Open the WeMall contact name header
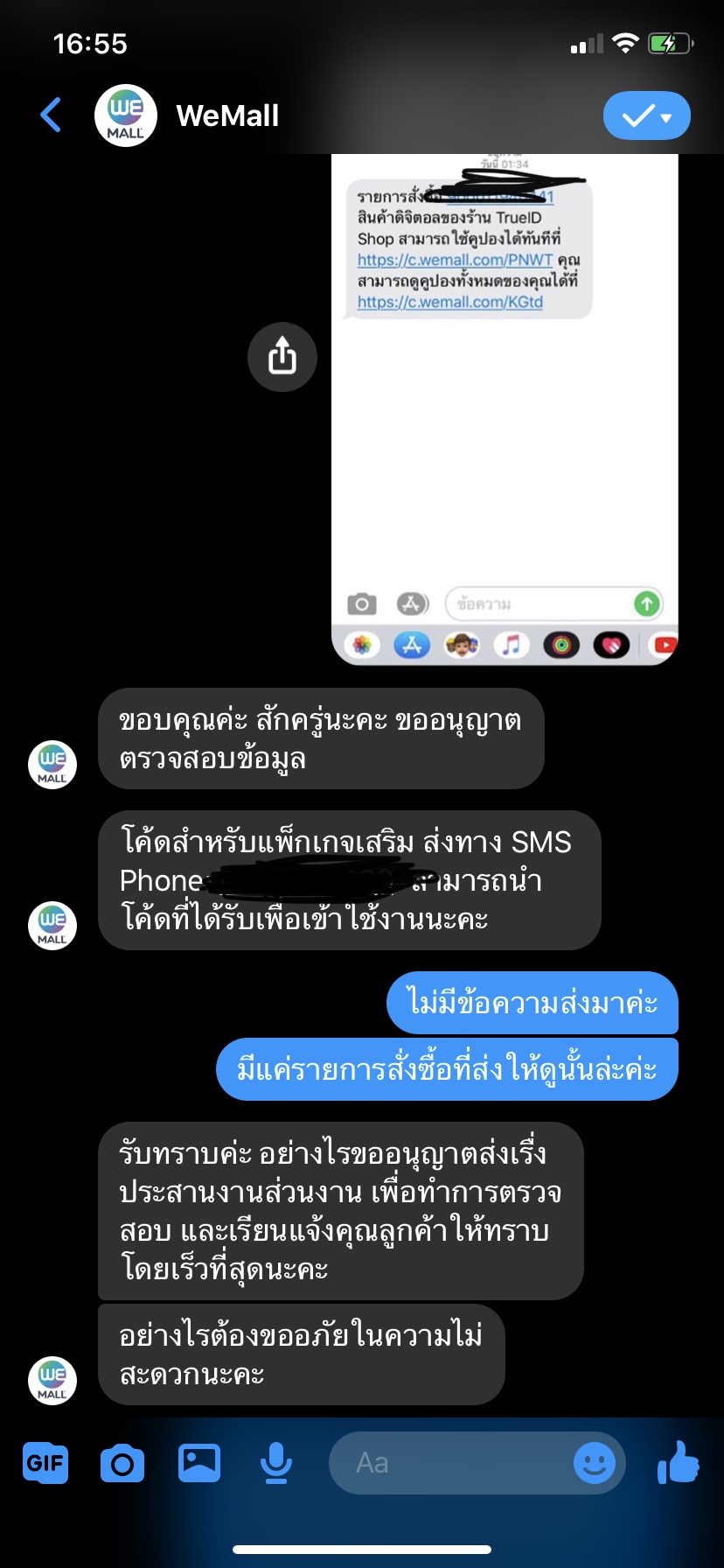 (227, 115)
